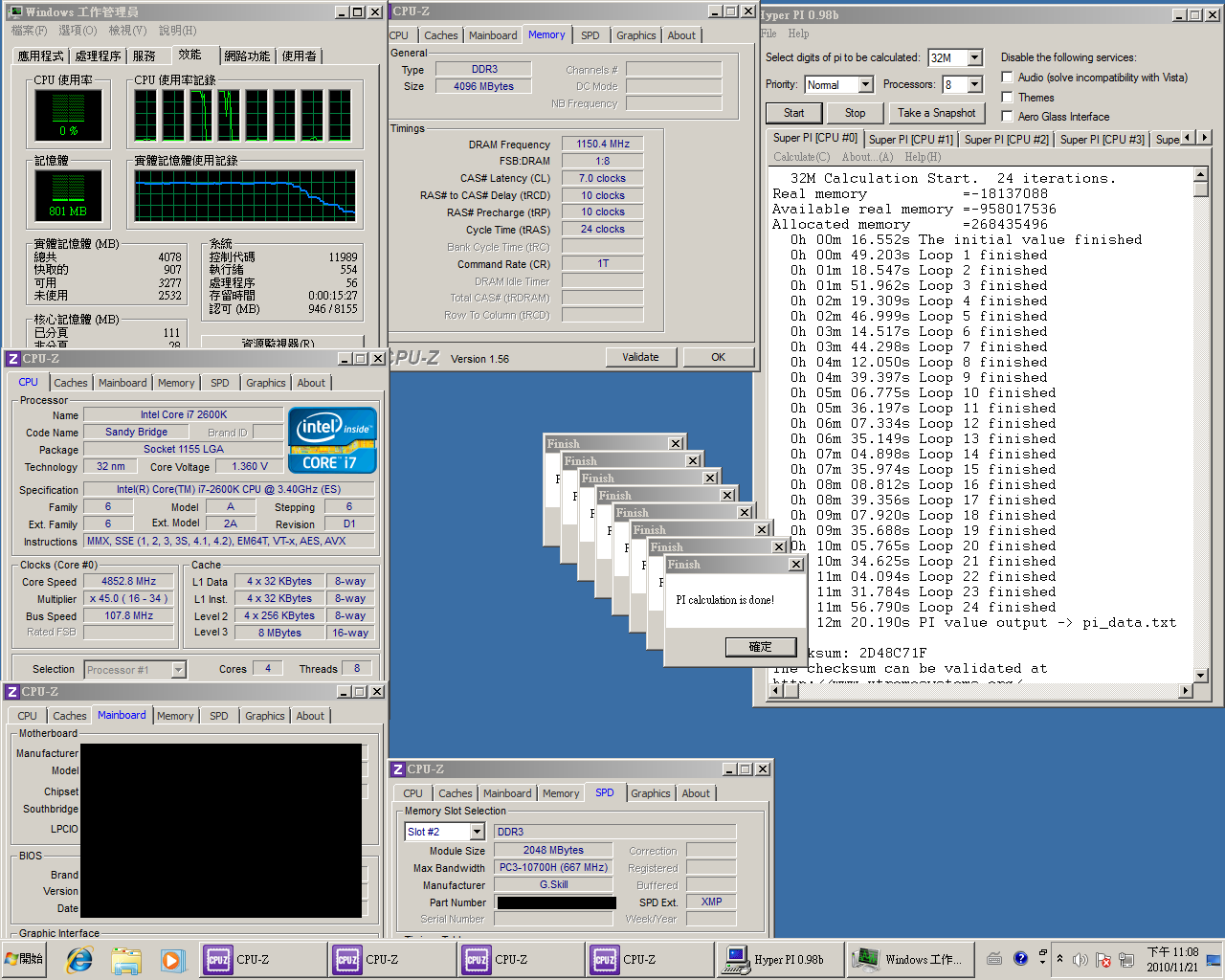The image size is (1225, 980).
Task: Click Show Desktop icon beside the clock
Action: coord(1214,959)
